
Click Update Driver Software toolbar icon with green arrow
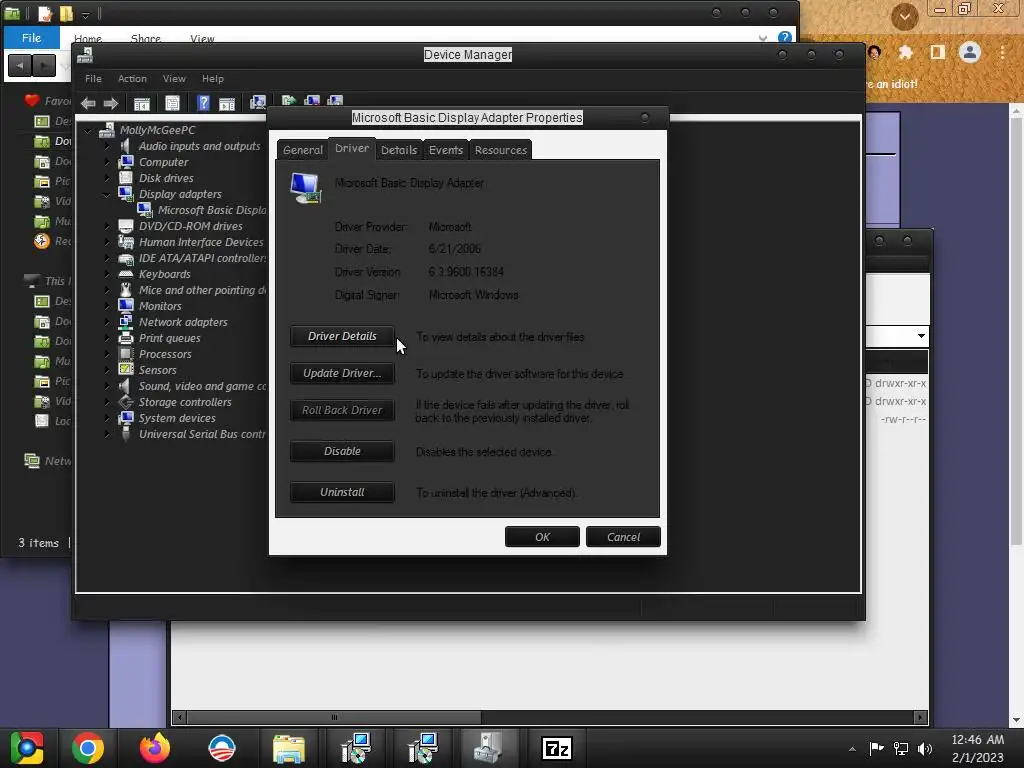tap(289, 101)
